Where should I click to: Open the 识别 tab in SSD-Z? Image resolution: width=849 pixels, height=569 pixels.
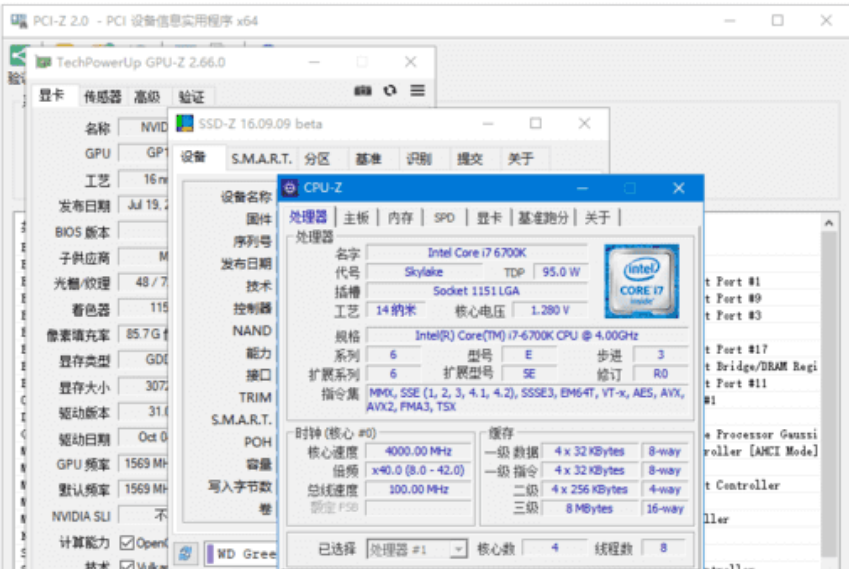click(419, 159)
